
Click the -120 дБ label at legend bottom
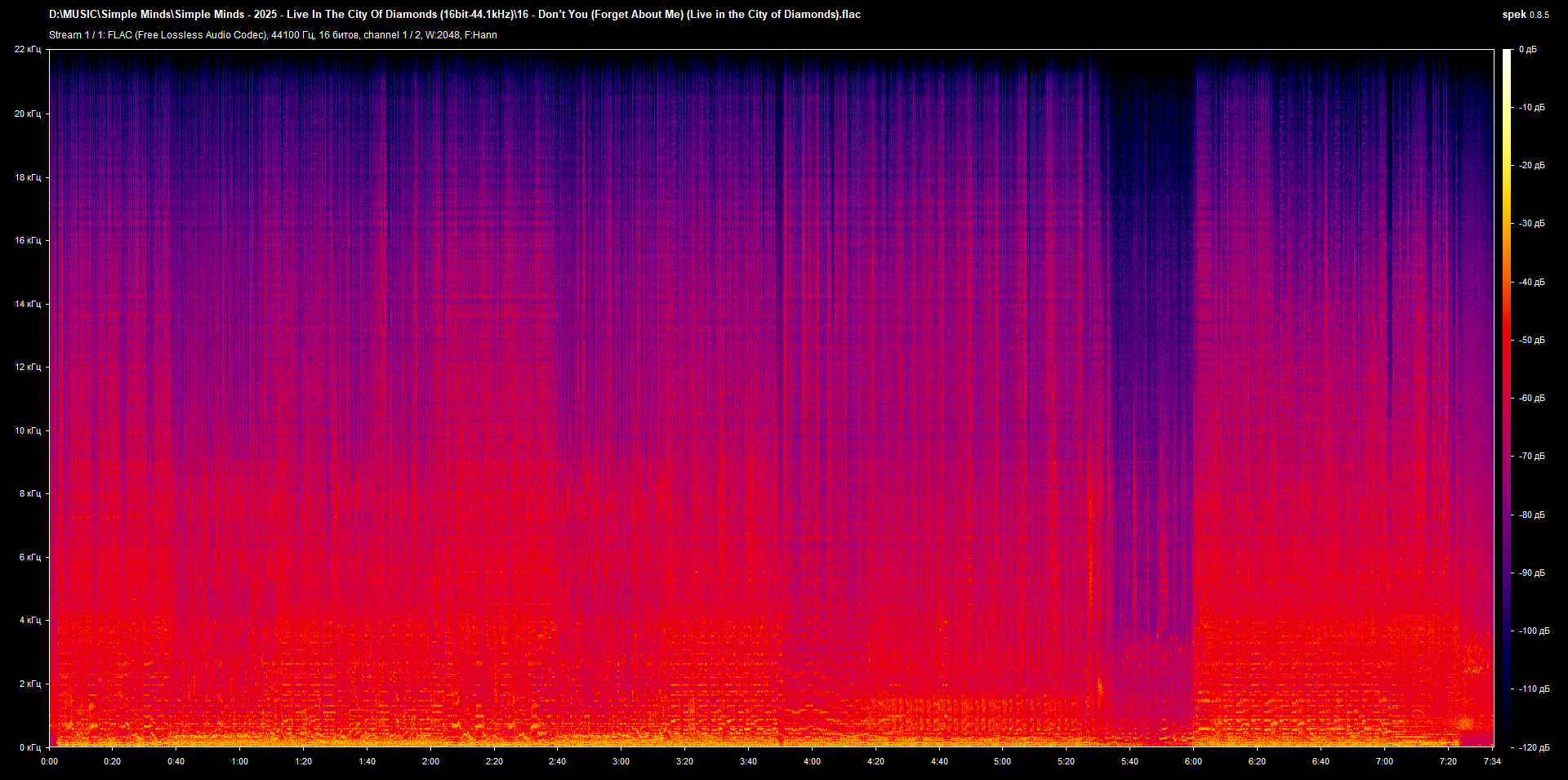coord(1535,746)
